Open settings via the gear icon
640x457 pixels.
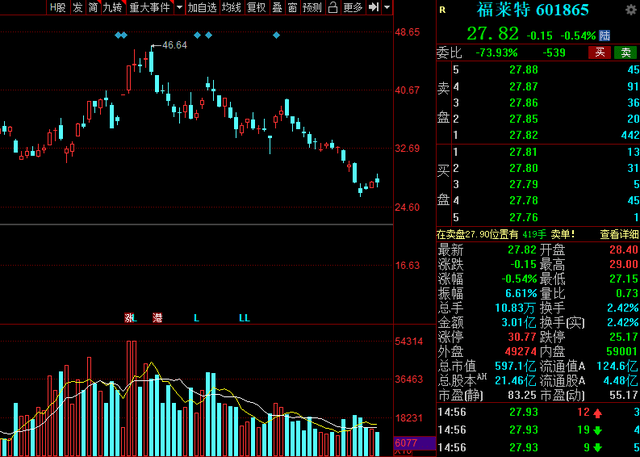[x=631, y=10]
